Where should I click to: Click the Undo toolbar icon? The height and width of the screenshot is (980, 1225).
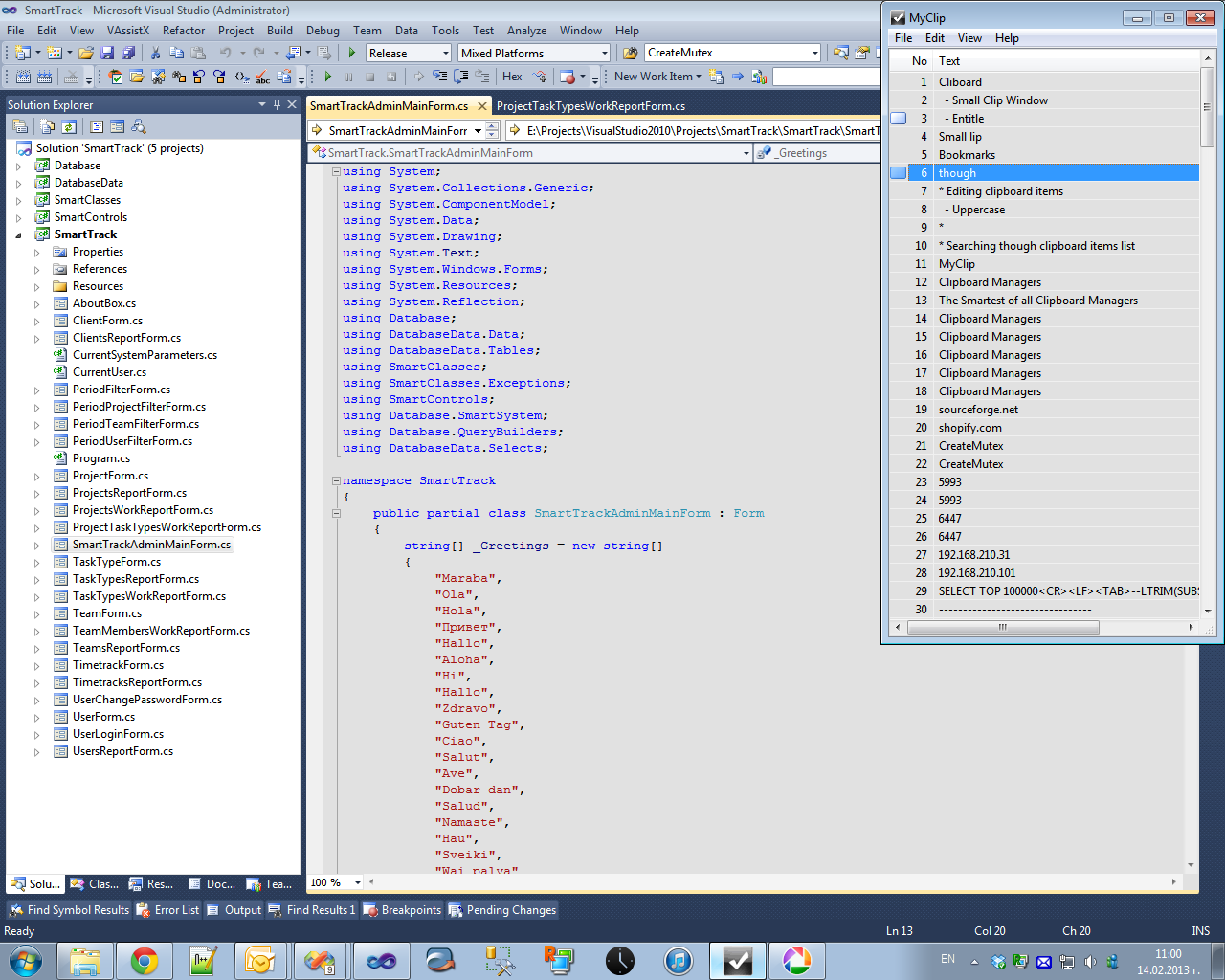tap(227, 53)
